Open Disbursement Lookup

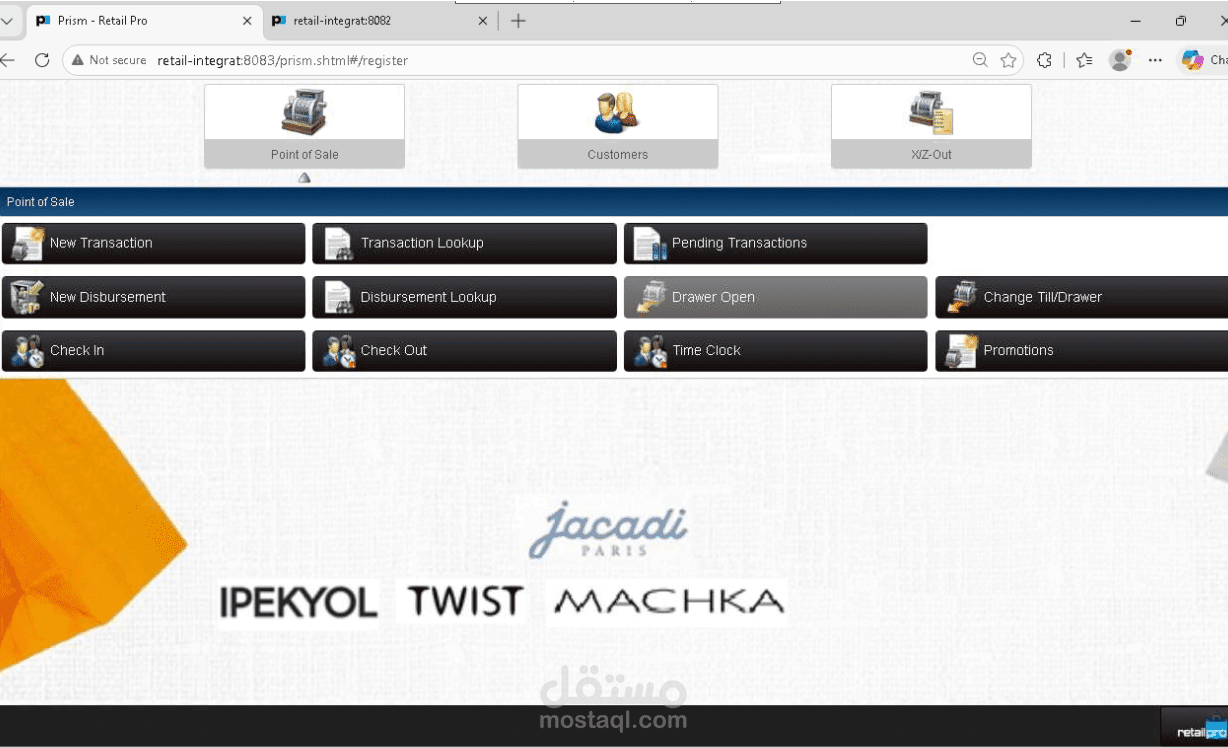click(x=464, y=297)
